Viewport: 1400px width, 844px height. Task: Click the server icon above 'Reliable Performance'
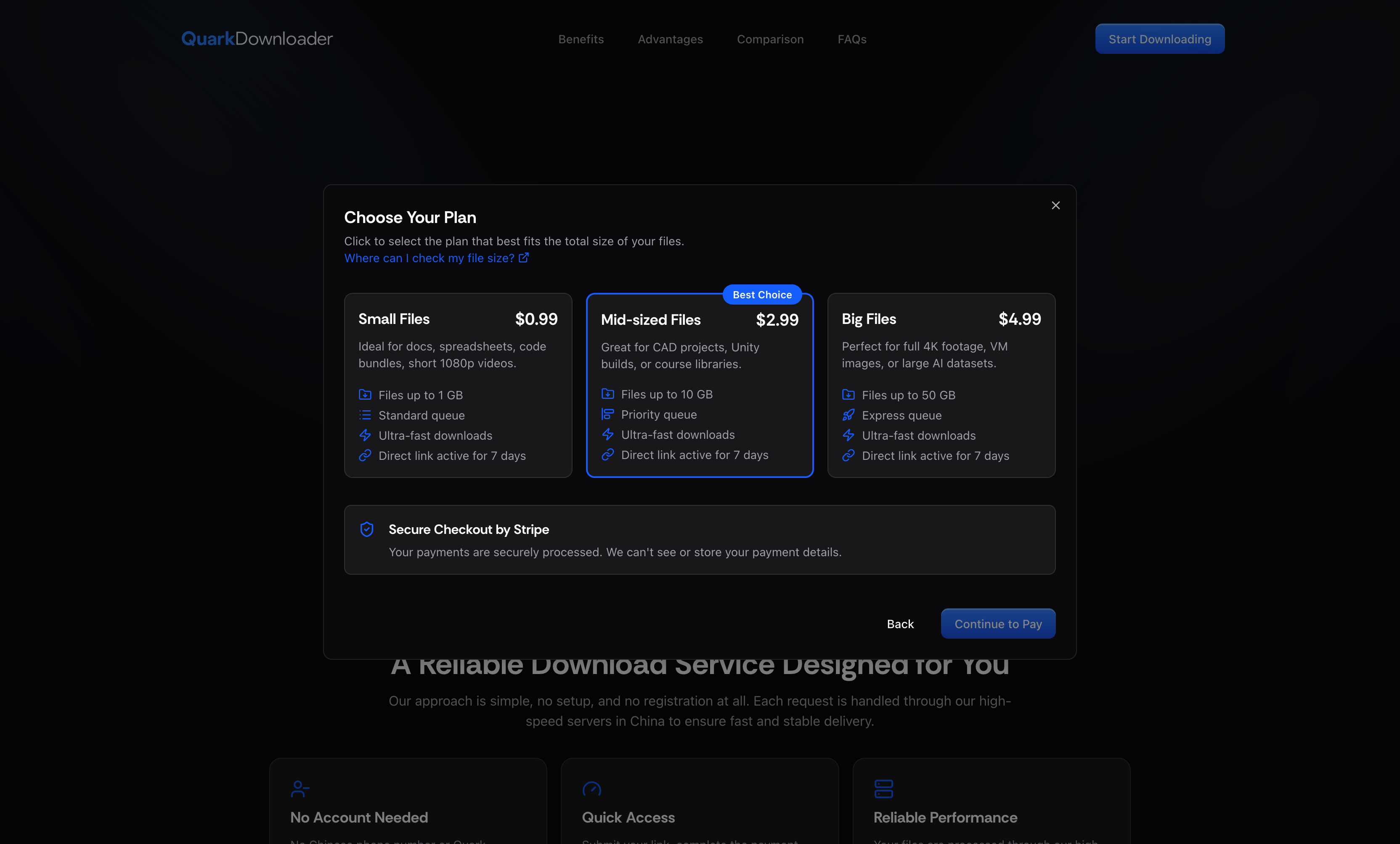click(883, 789)
